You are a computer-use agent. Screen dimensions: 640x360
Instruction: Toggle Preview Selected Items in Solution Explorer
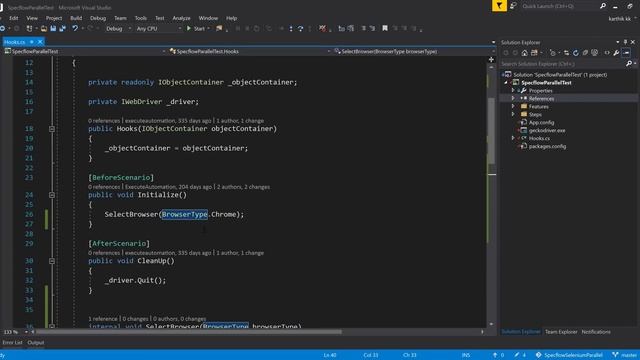tap(626, 53)
